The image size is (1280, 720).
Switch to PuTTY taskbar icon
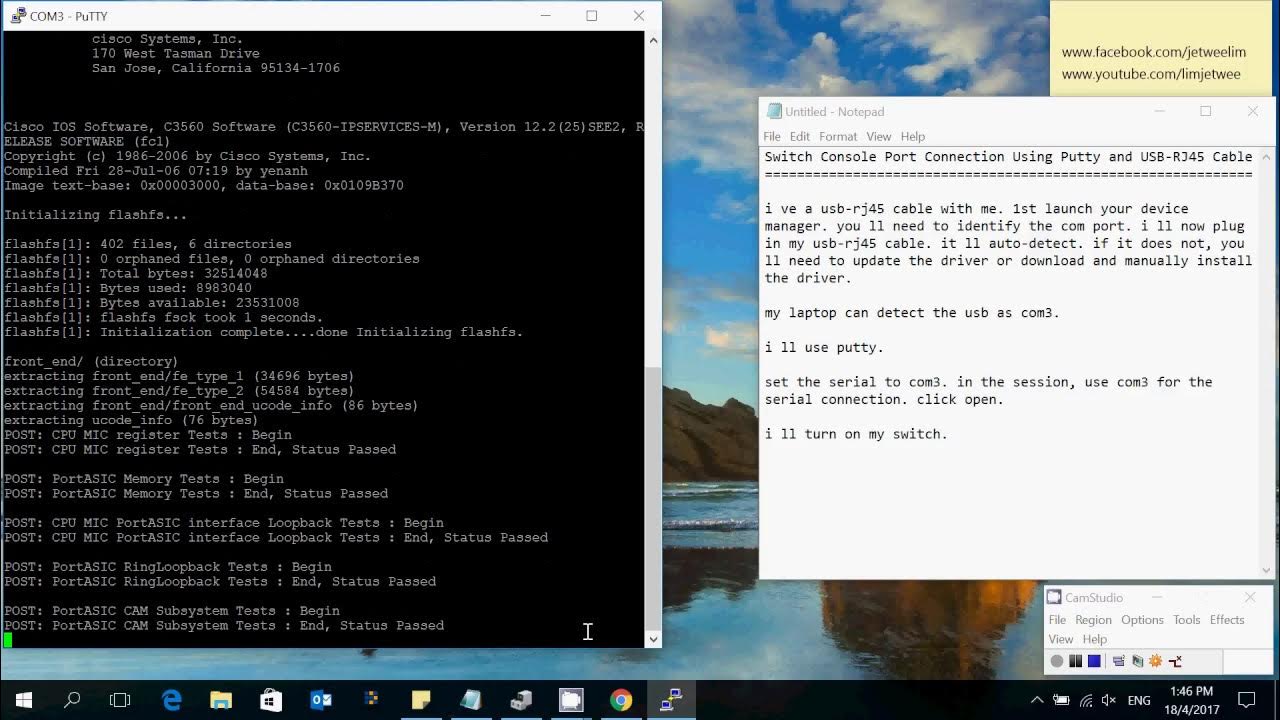tap(671, 700)
